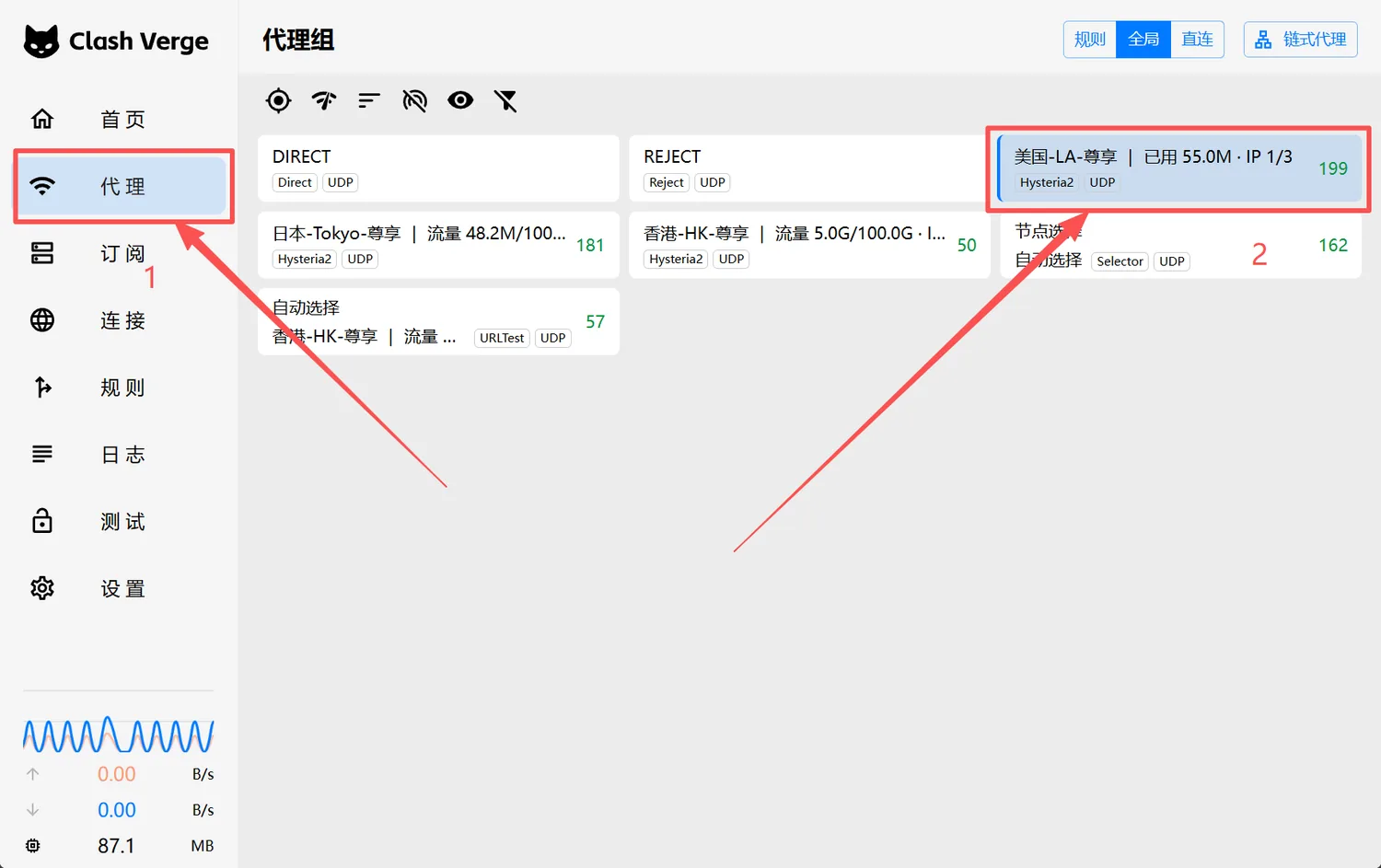Select the 美国-LA-尊享 proxy node
The image size is (1381, 868).
1179,168
